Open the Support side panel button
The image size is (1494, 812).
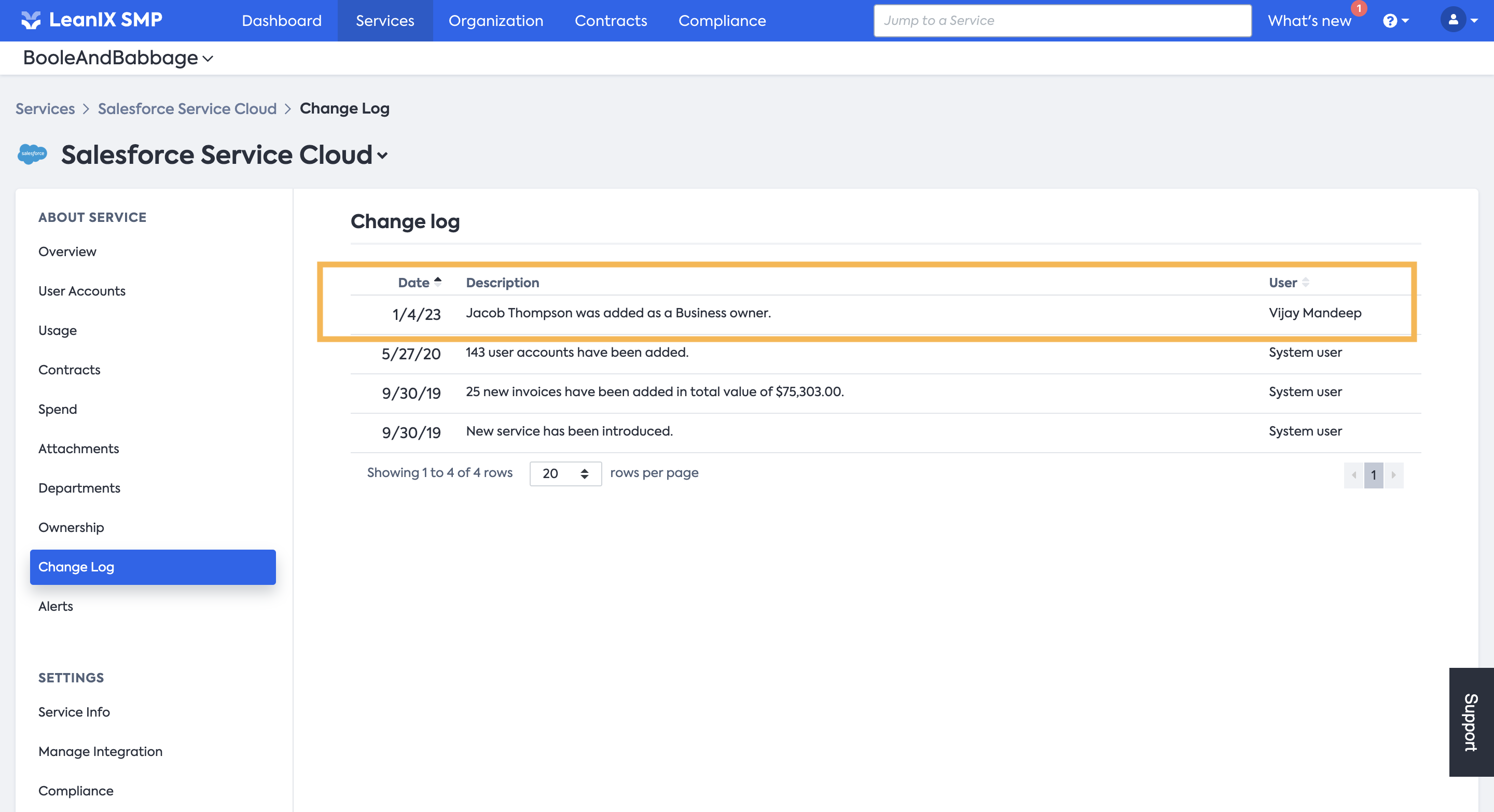coord(1471,722)
